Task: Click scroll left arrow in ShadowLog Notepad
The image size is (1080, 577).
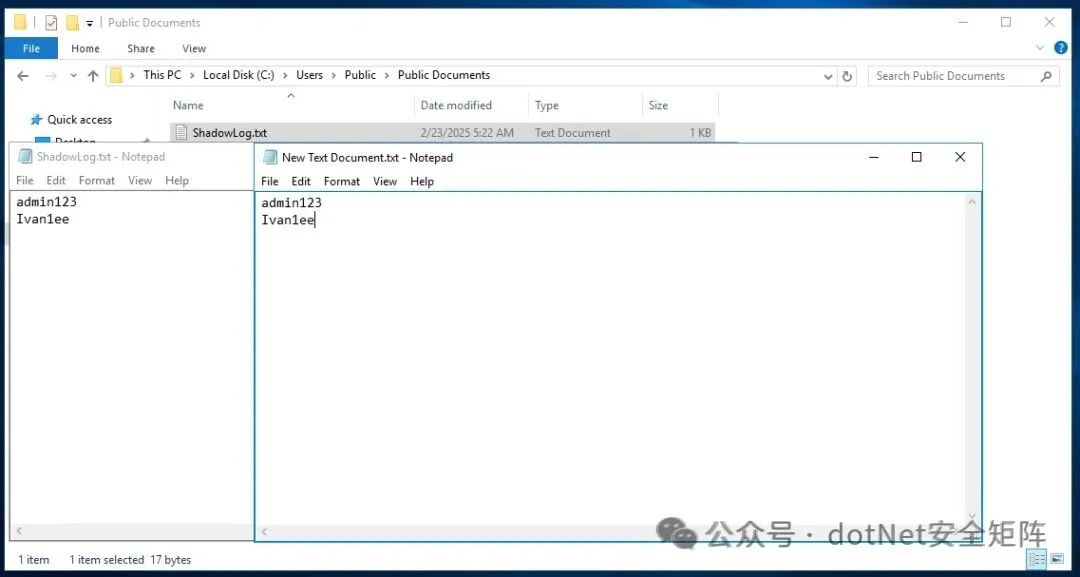Action: click(19, 531)
